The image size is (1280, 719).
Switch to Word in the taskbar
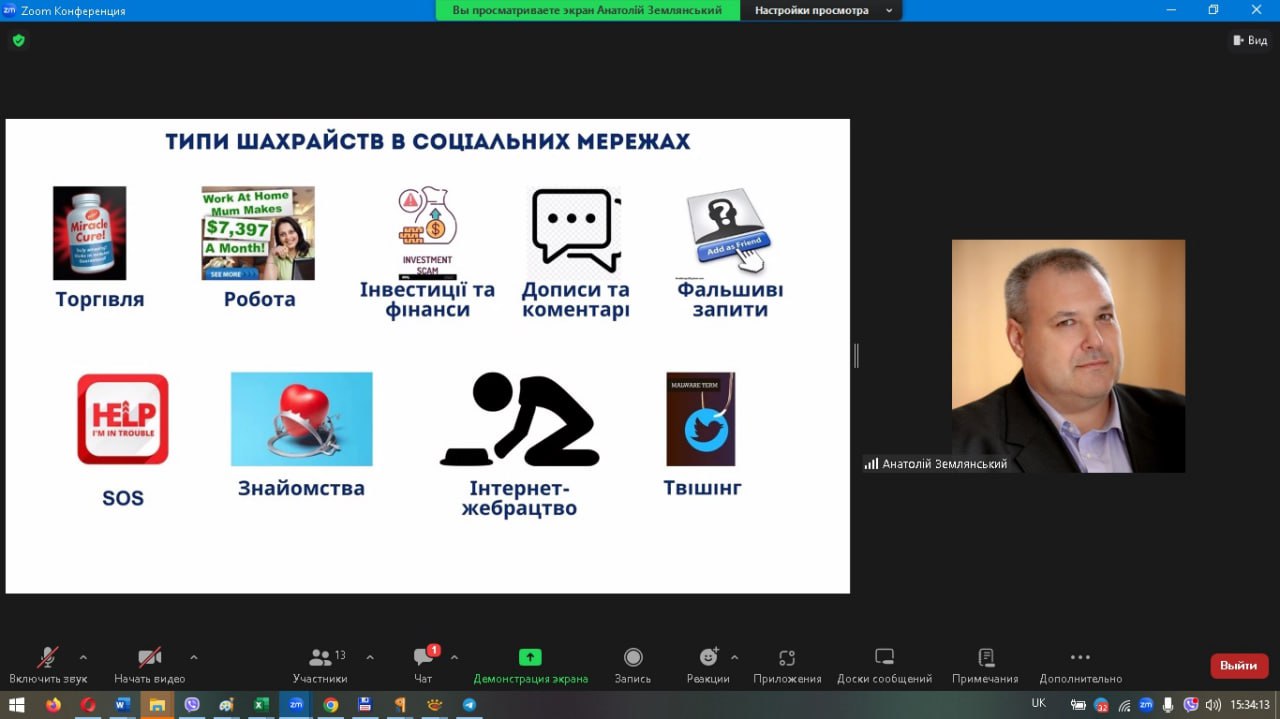122,704
